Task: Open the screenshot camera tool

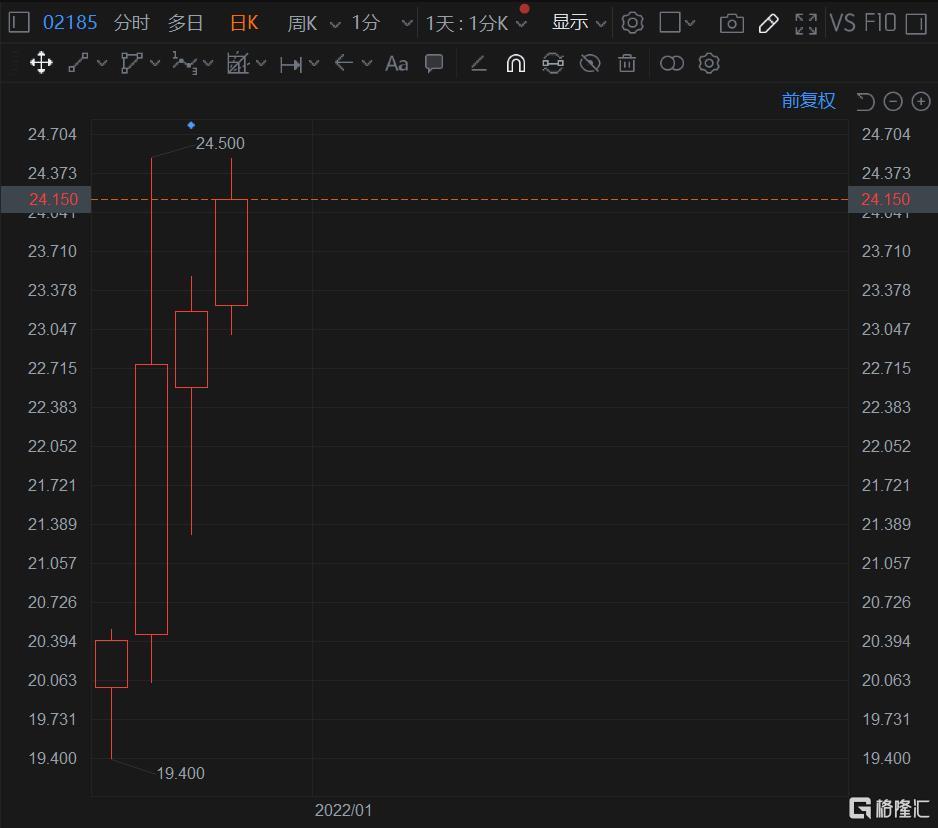Action: click(731, 22)
